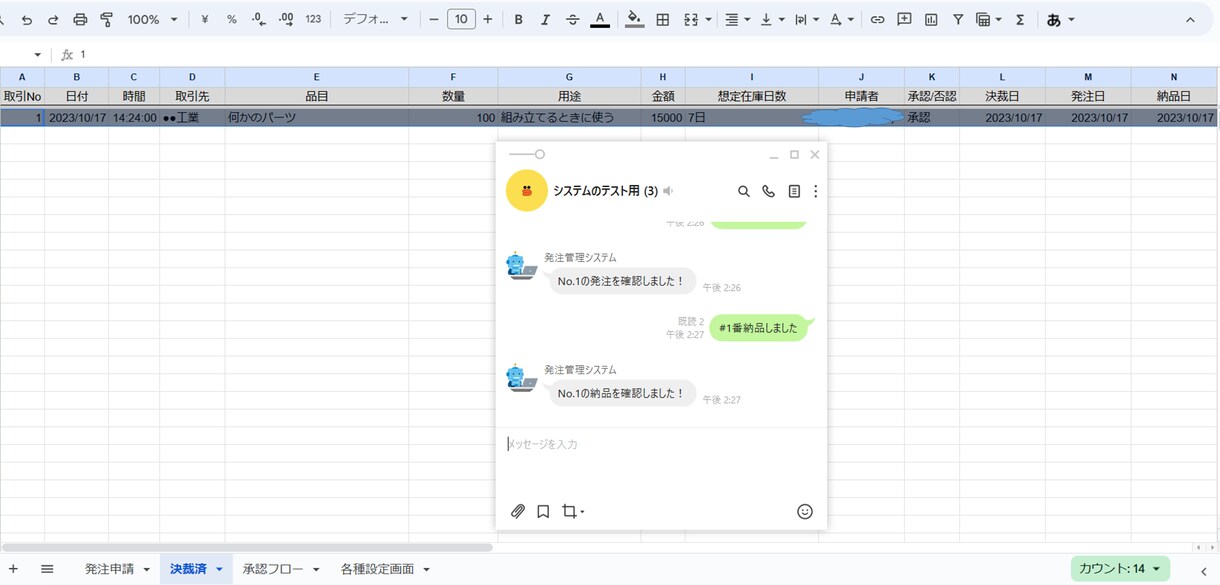The image size is (1220, 585).
Task: Print the spreadsheet
Action: 80,19
